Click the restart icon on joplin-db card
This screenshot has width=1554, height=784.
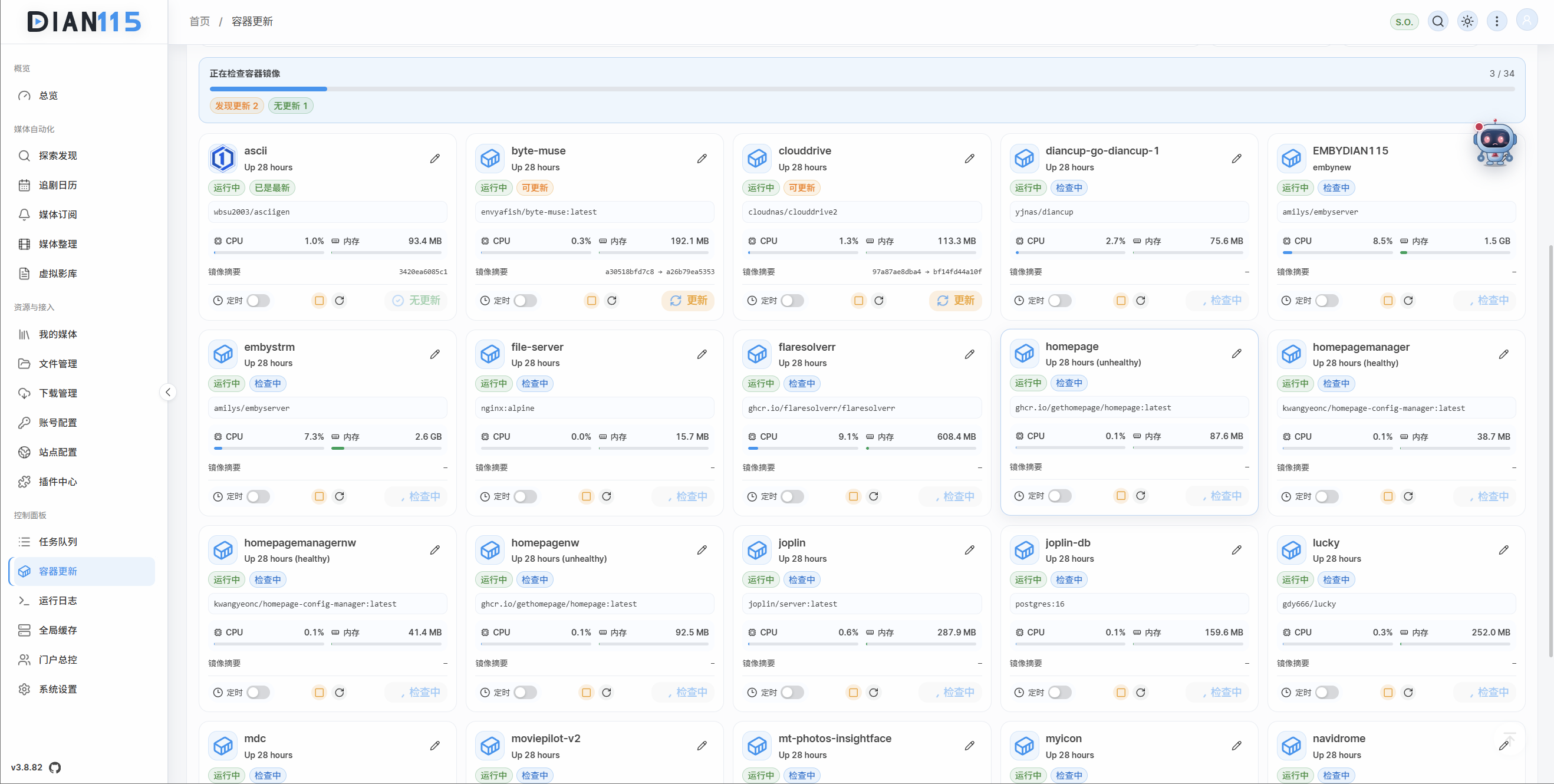[1141, 692]
